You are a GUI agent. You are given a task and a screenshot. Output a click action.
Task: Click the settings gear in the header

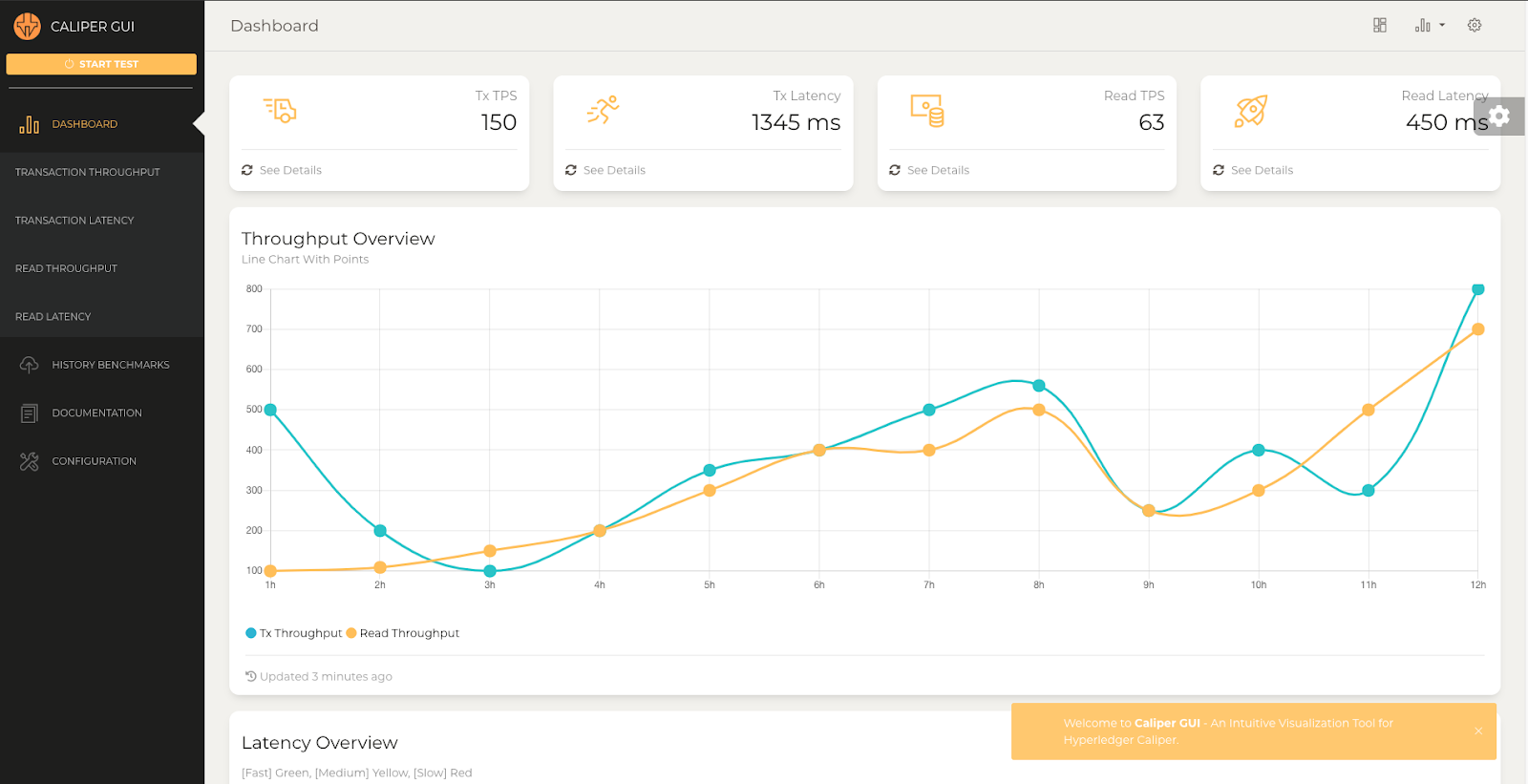point(1475,25)
